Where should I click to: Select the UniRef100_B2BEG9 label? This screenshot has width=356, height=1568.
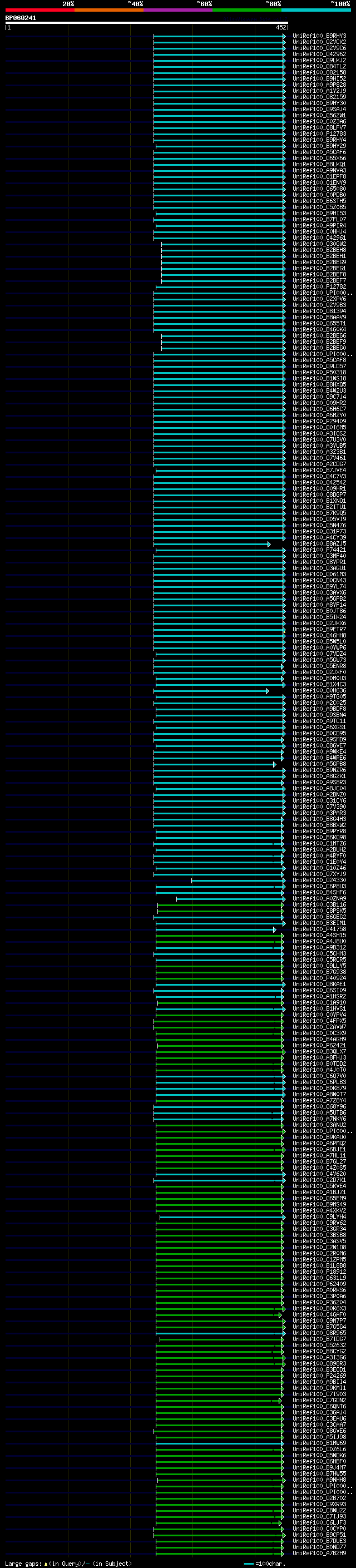pos(319,263)
